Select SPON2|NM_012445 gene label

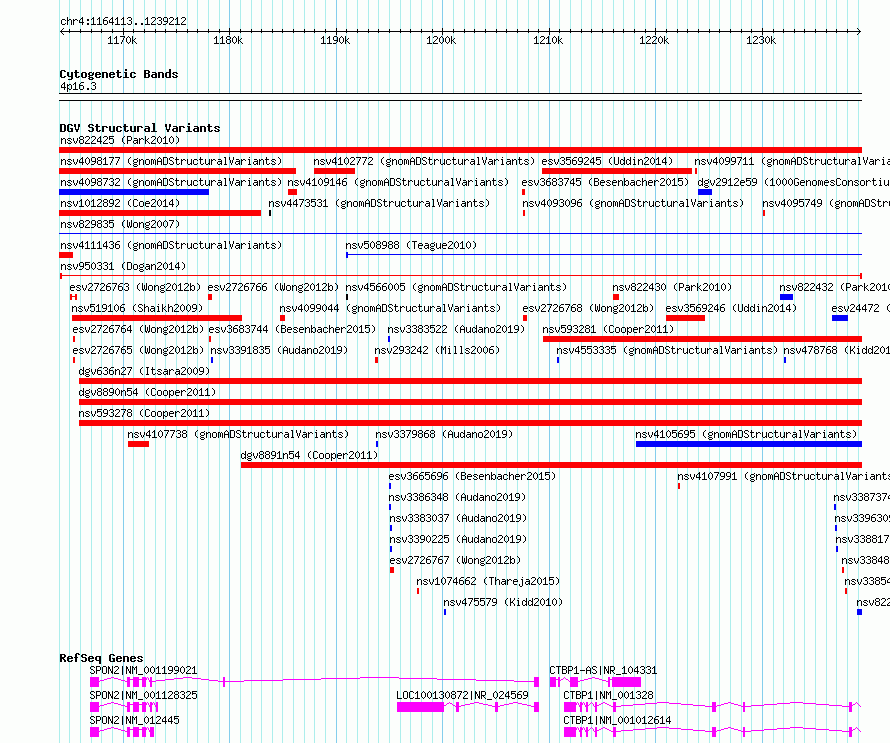coord(134,720)
